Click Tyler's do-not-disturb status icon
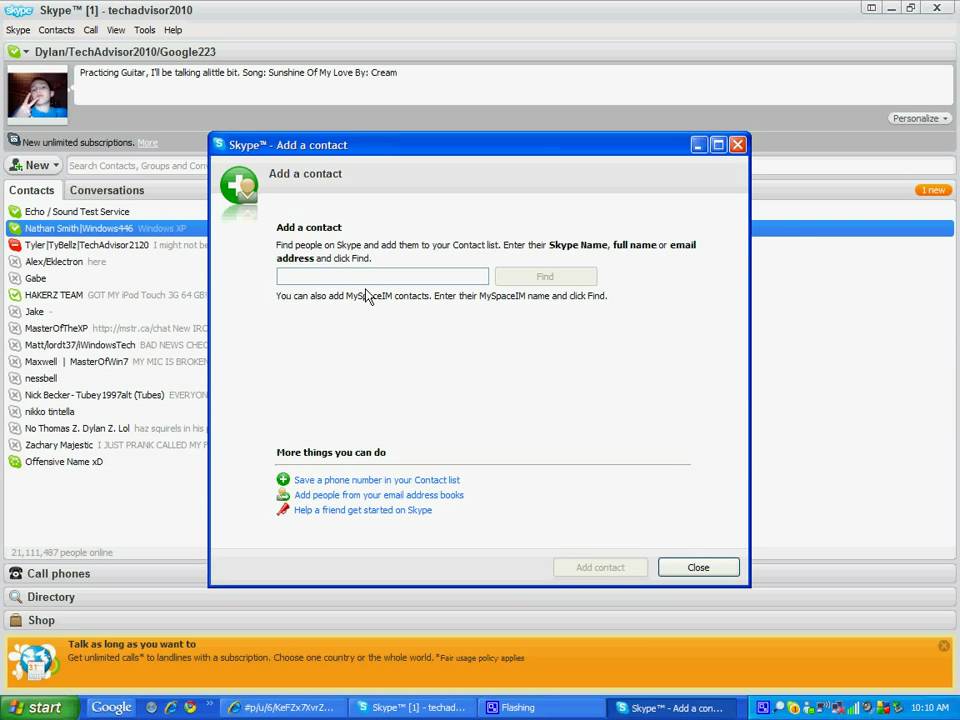This screenshot has width=960, height=720. click(x=15, y=245)
